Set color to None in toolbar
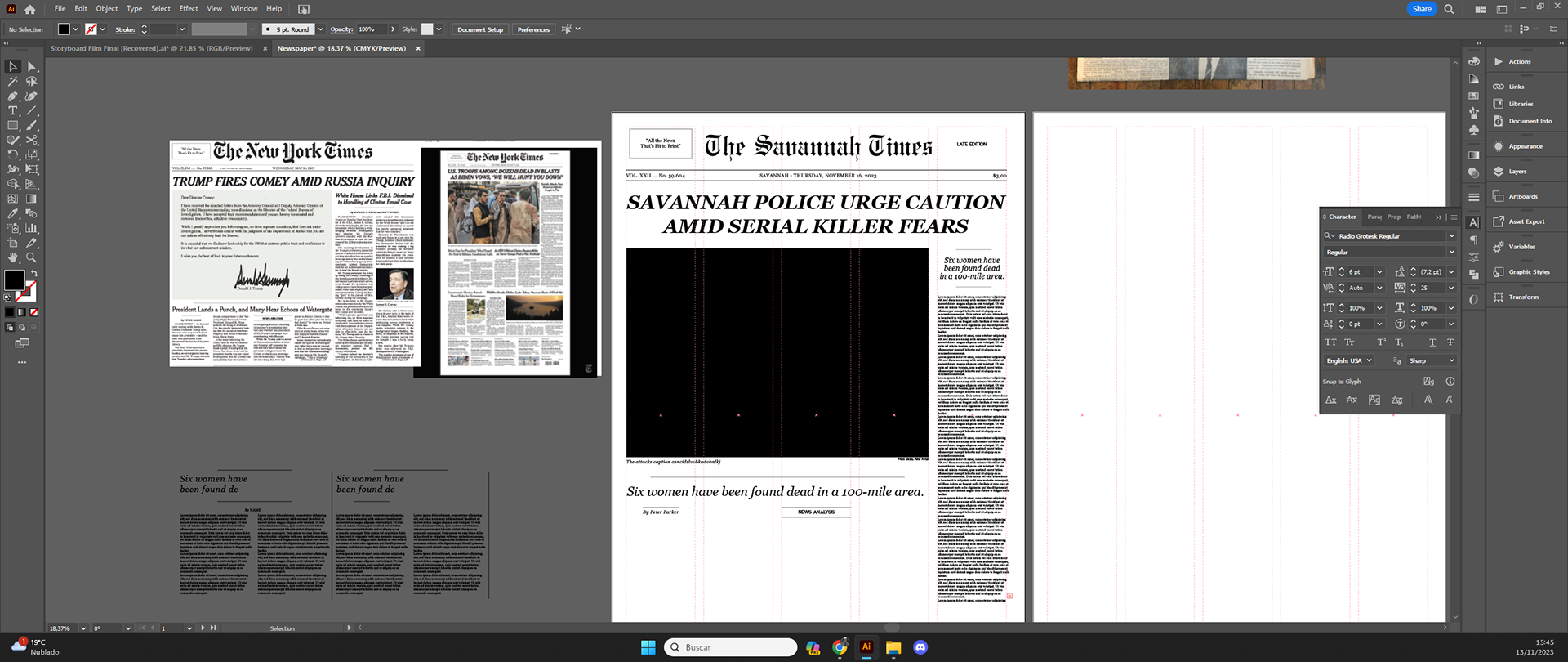The height and width of the screenshot is (662, 1568). click(33, 312)
